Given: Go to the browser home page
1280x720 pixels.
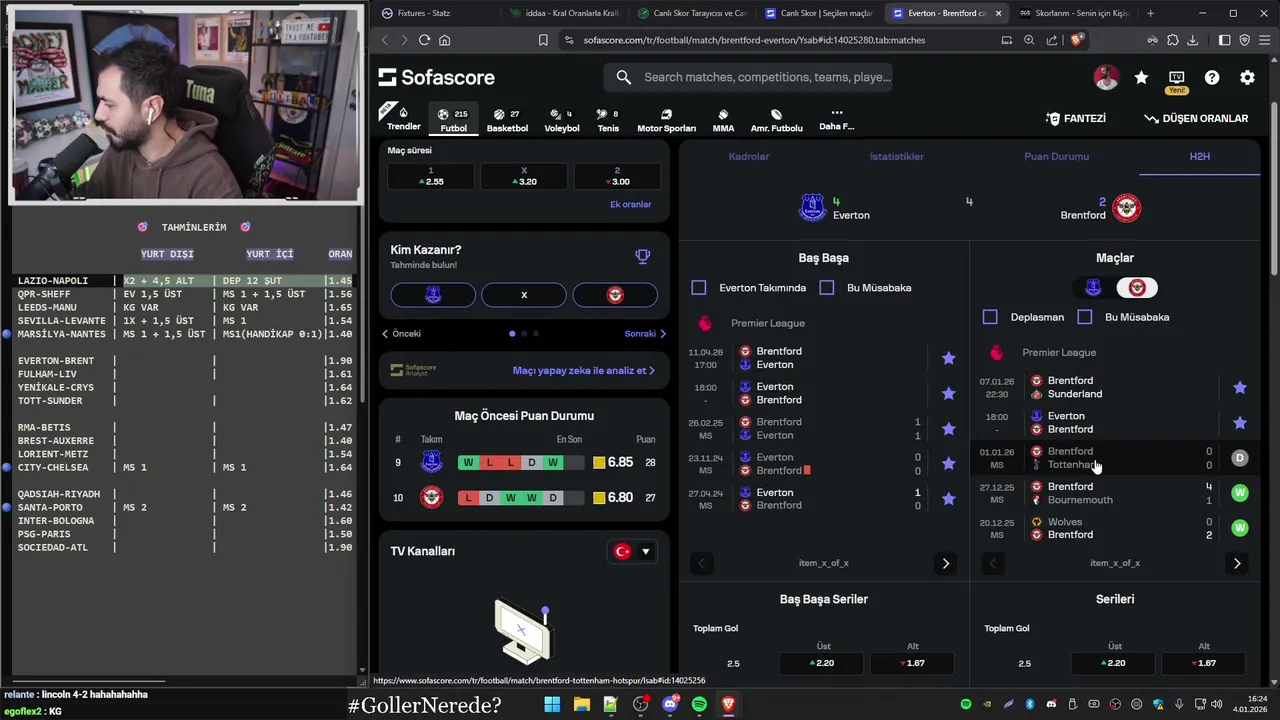Looking at the screenshot, I should point(445,40).
